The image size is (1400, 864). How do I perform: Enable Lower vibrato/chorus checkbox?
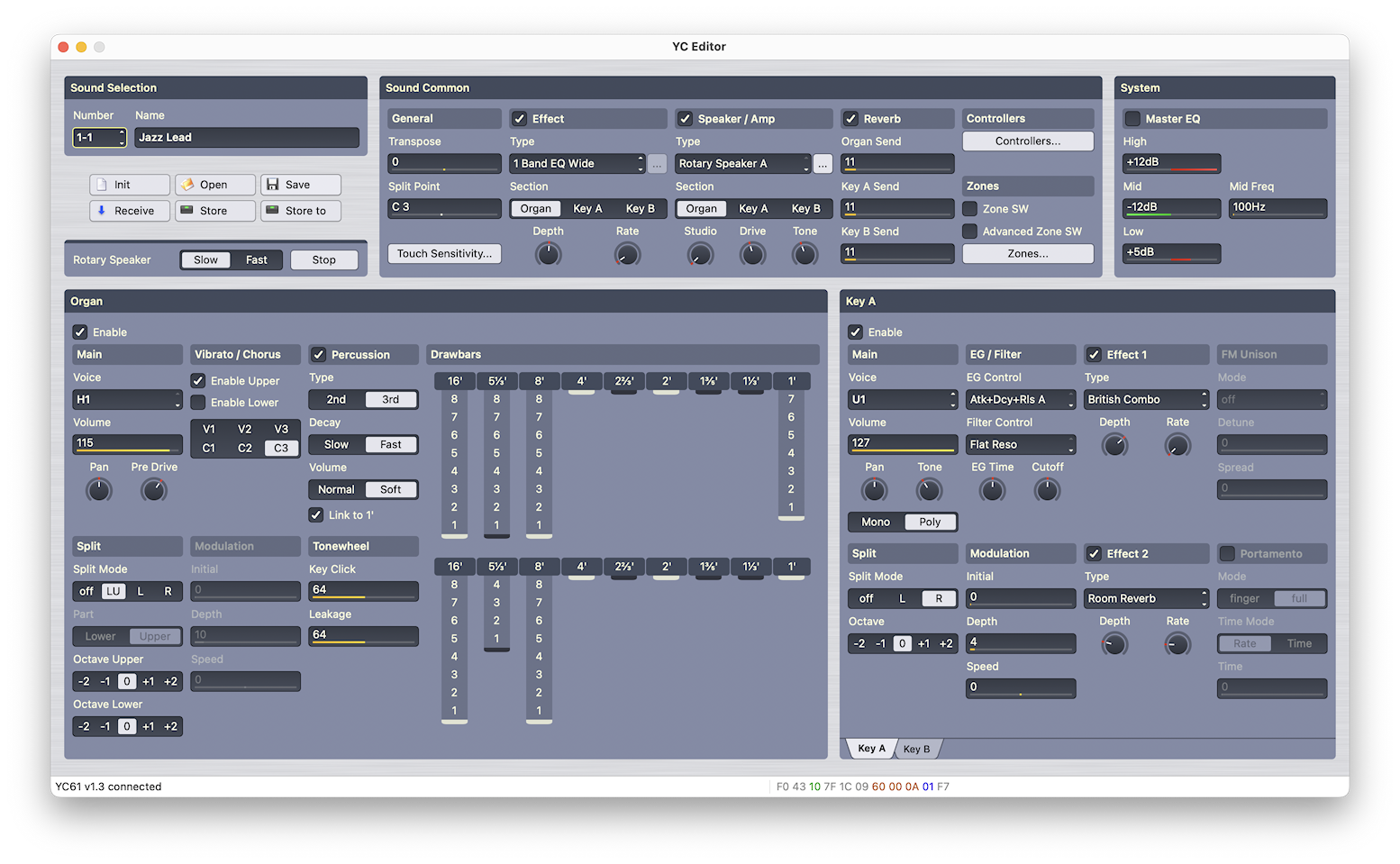(x=198, y=403)
